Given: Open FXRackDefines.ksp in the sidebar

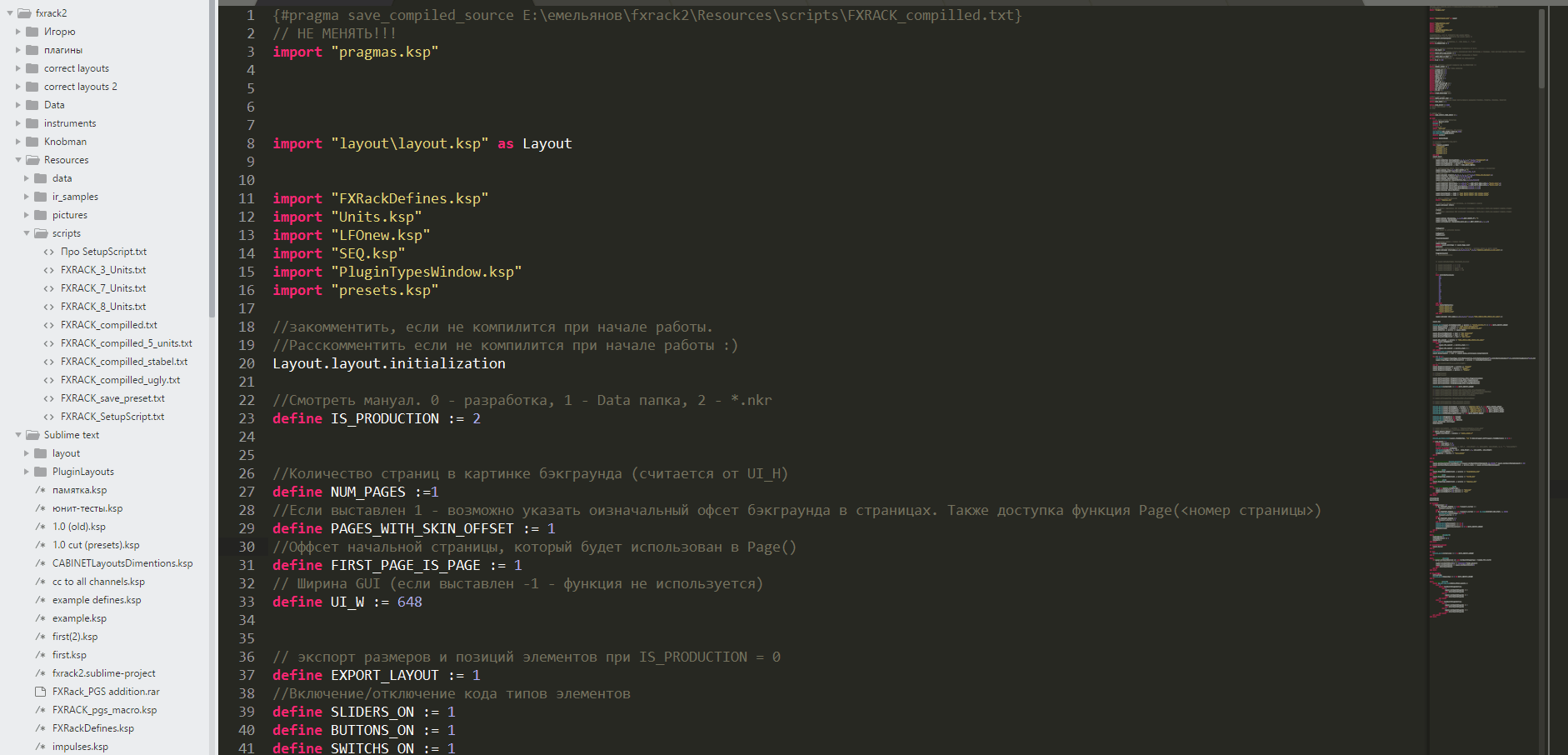Looking at the screenshot, I should point(93,728).
